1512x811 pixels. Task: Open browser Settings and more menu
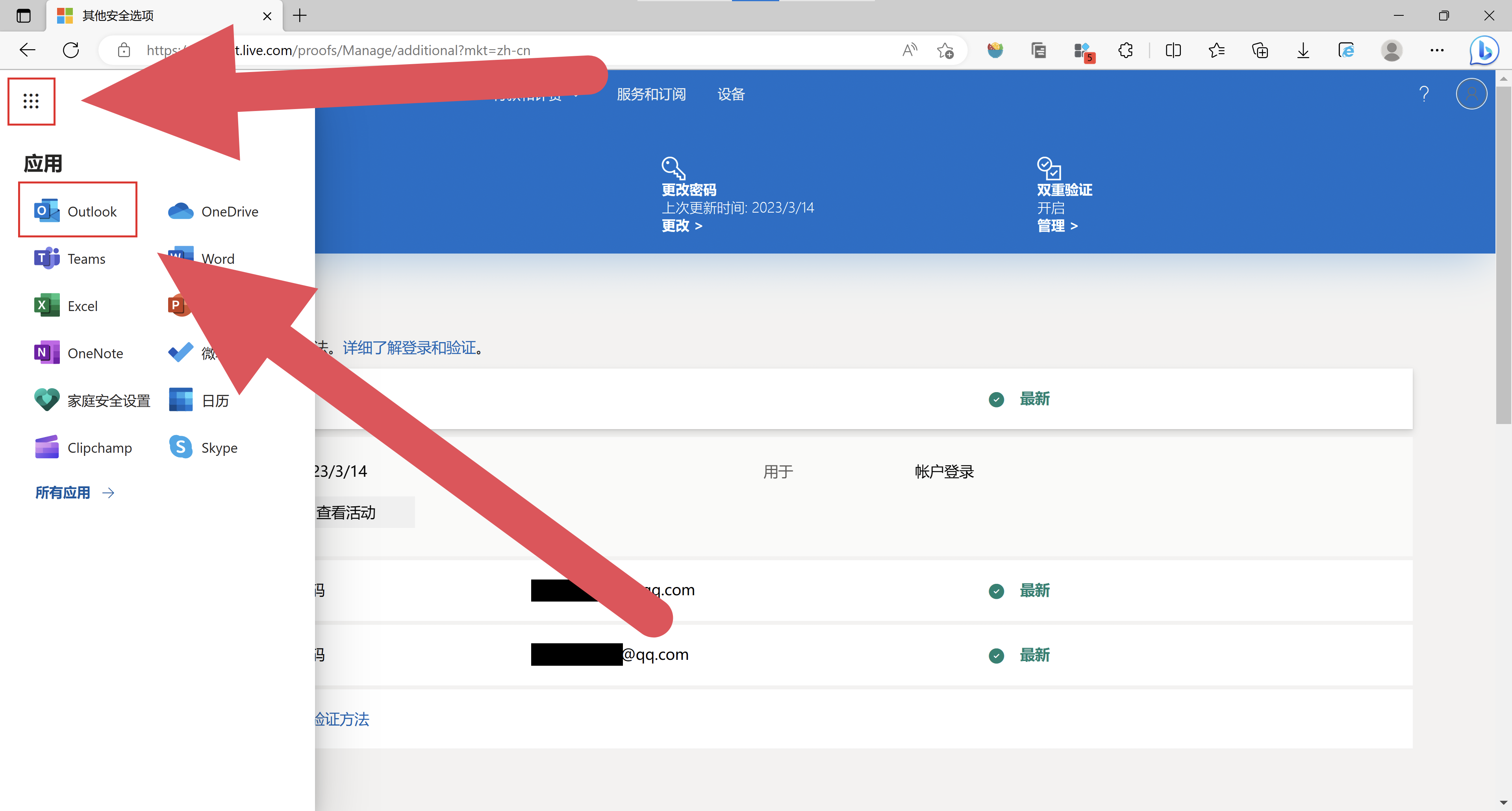pos(1436,50)
